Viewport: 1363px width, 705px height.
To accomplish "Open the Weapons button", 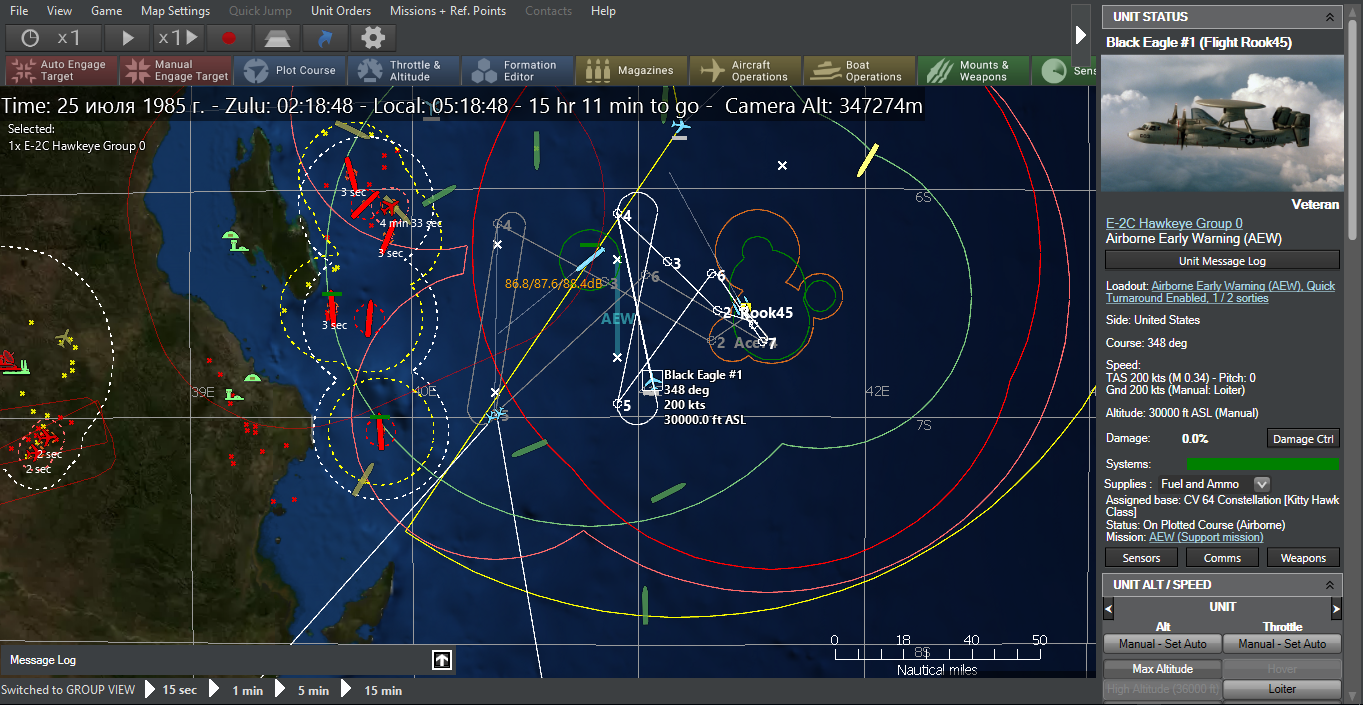I will [1303, 558].
